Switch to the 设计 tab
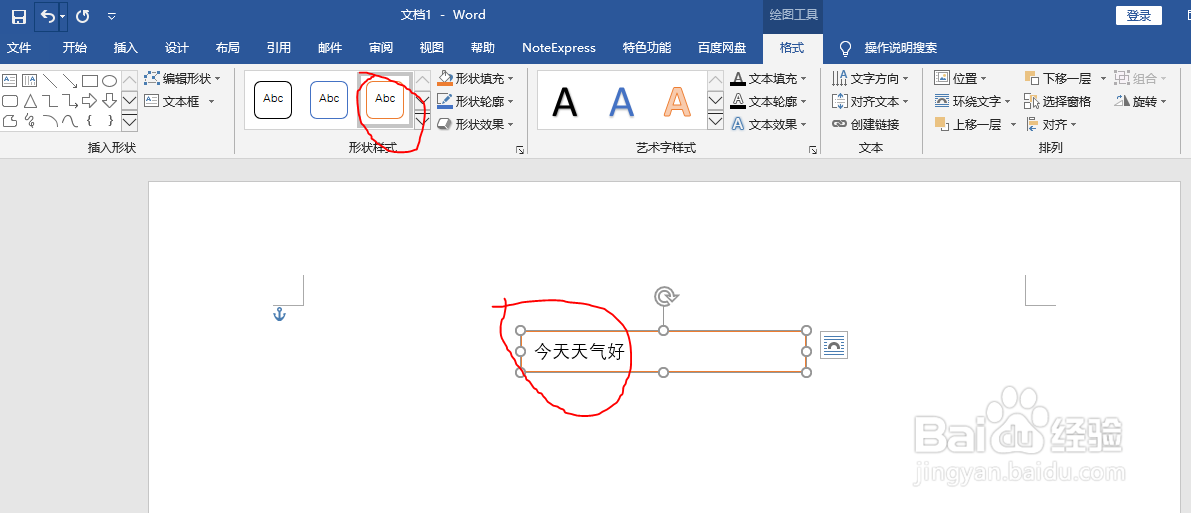The height and width of the screenshot is (513, 1191). [x=176, y=48]
